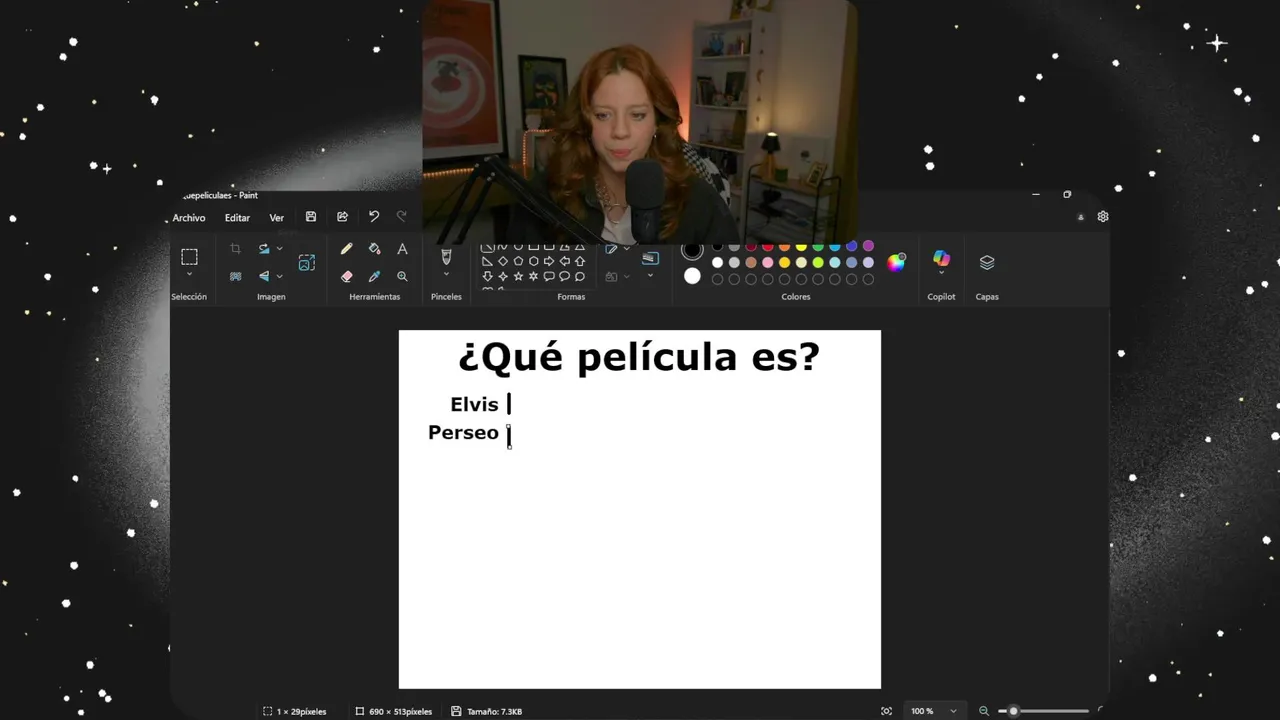Click the Undo arrow
1280x720 pixels.
click(374, 217)
